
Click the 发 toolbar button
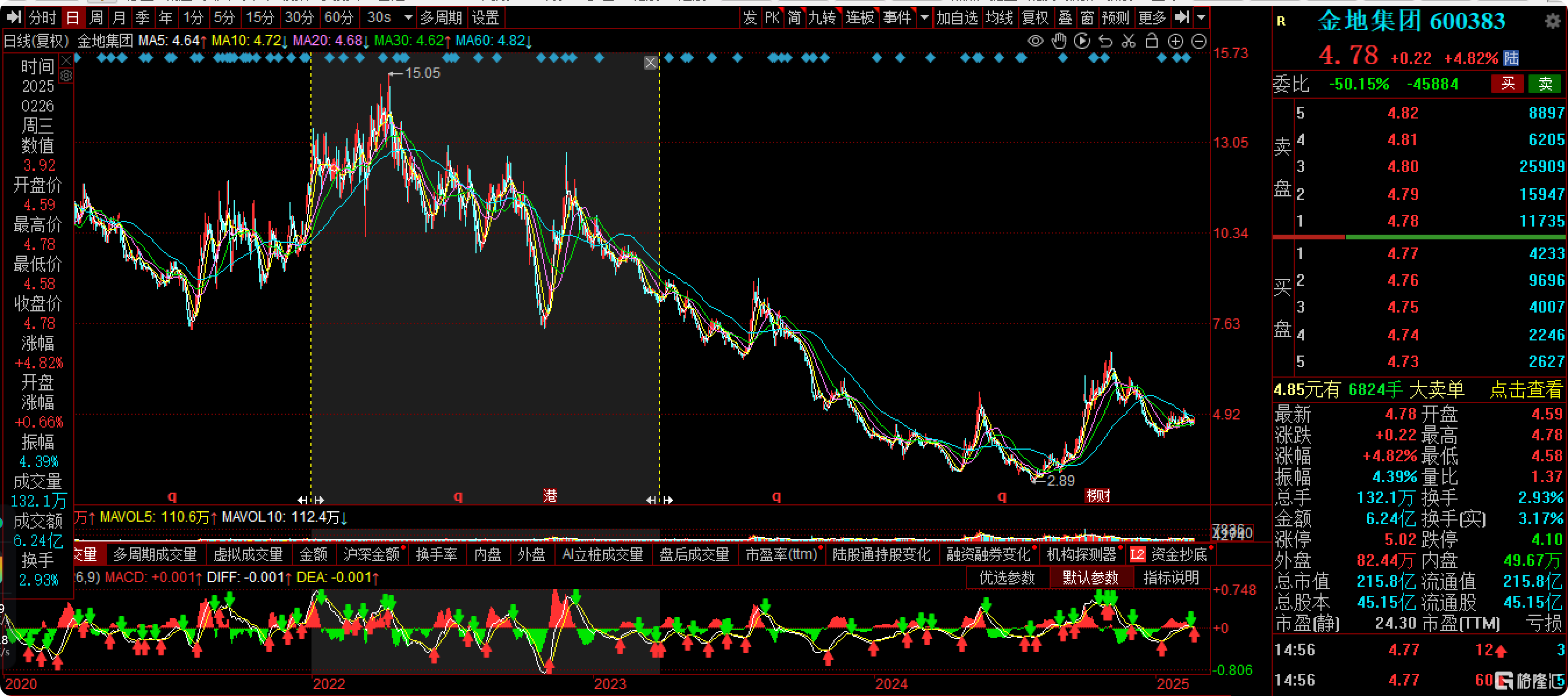749,17
